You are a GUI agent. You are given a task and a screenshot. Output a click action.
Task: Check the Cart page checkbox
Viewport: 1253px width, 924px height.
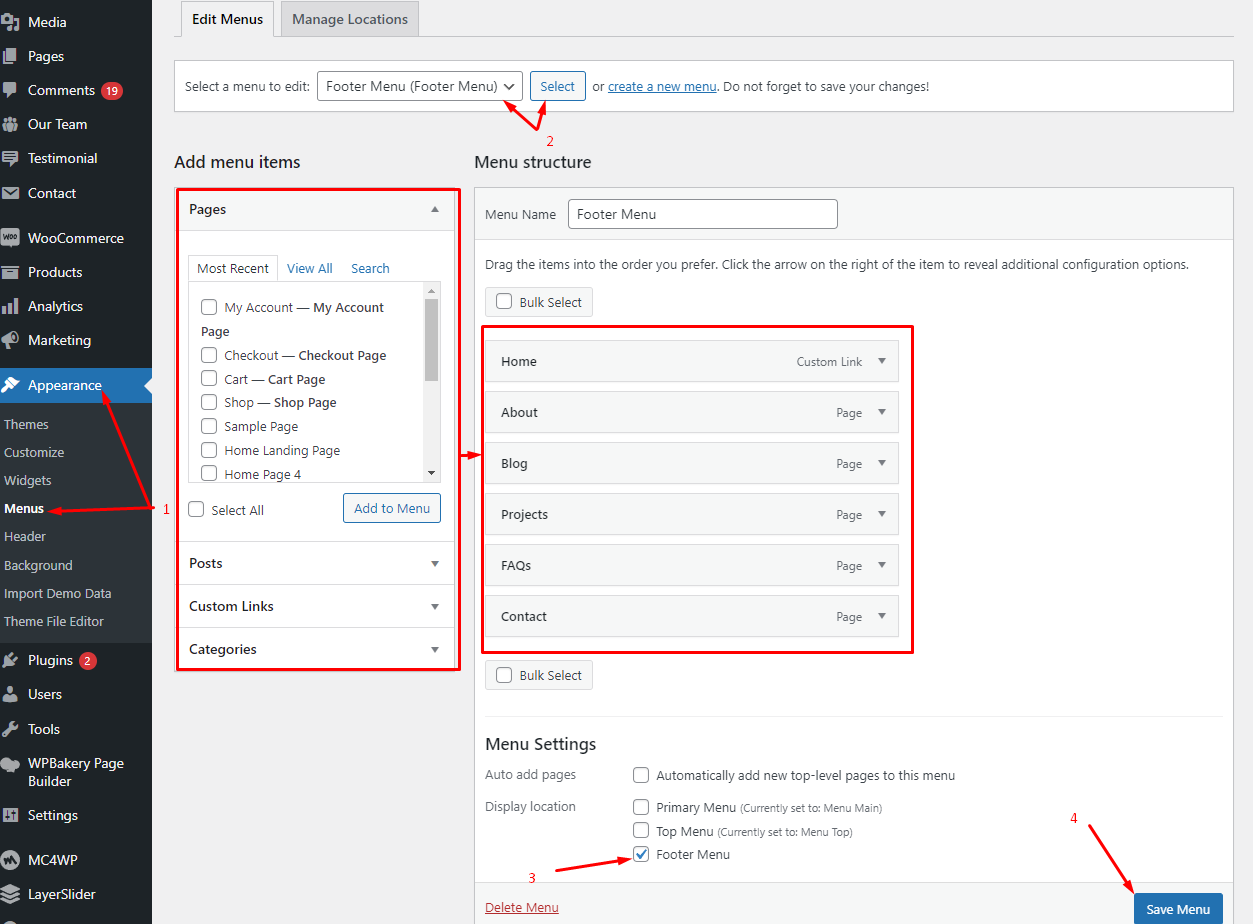[209, 379]
